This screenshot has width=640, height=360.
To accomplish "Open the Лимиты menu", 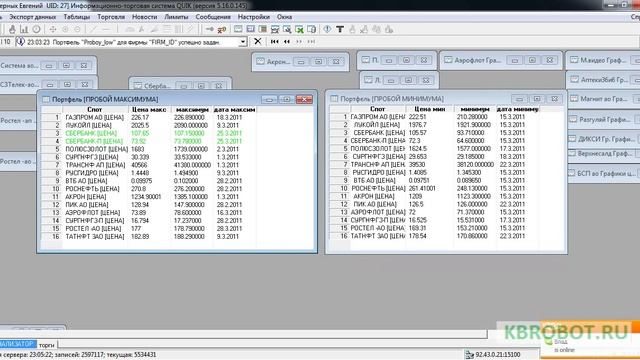I will click(176, 17).
